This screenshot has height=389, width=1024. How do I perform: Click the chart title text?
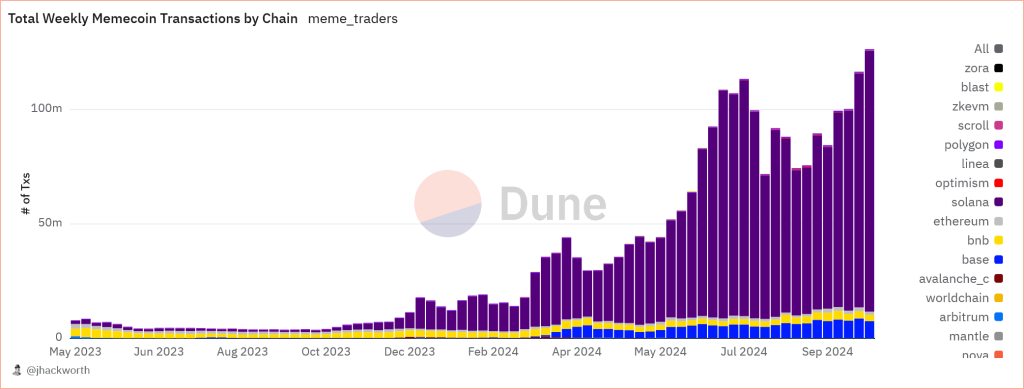[153, 19]
